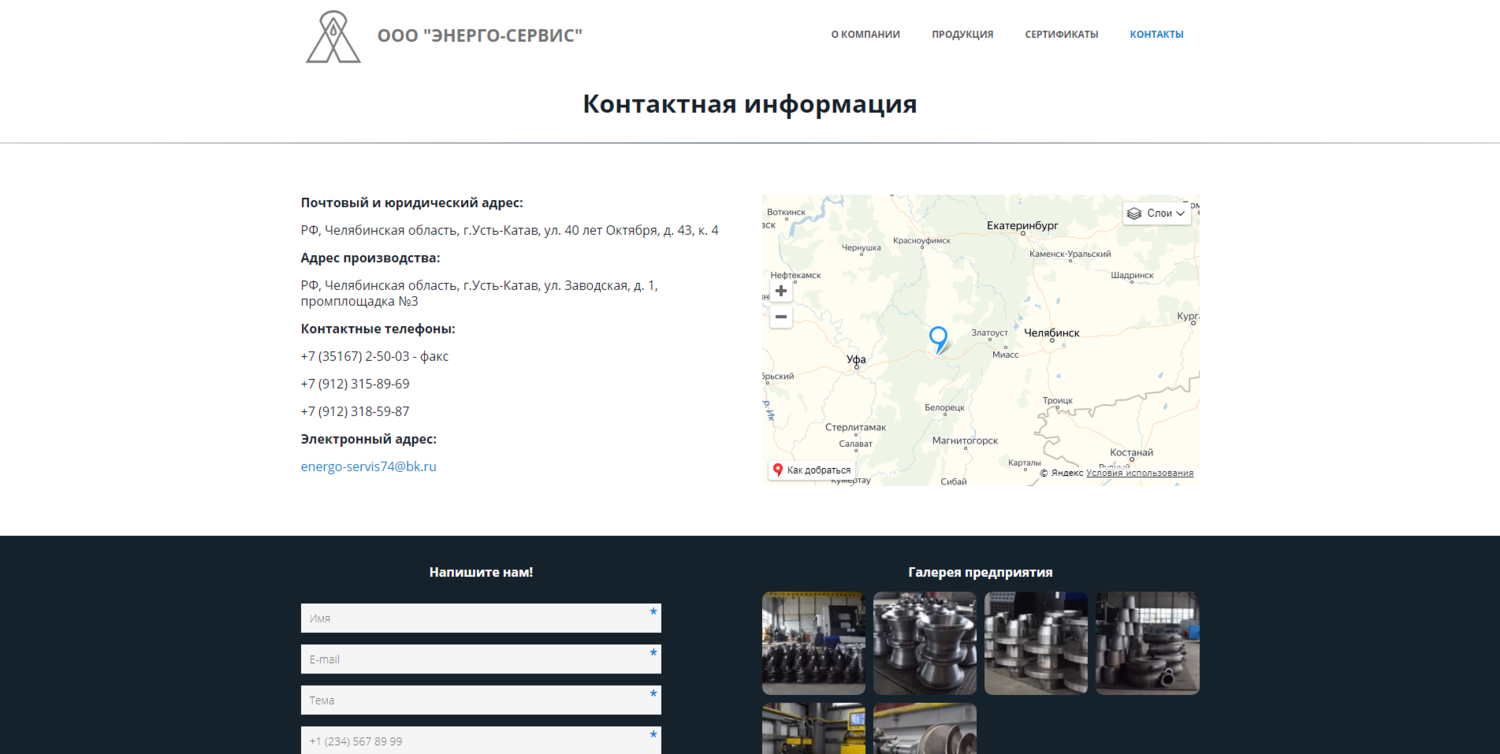This screenshot has height=754, width=1500.
Task: Click the Магнитогорск label on map
Action: pyautogui.click(x=965, y=440)
